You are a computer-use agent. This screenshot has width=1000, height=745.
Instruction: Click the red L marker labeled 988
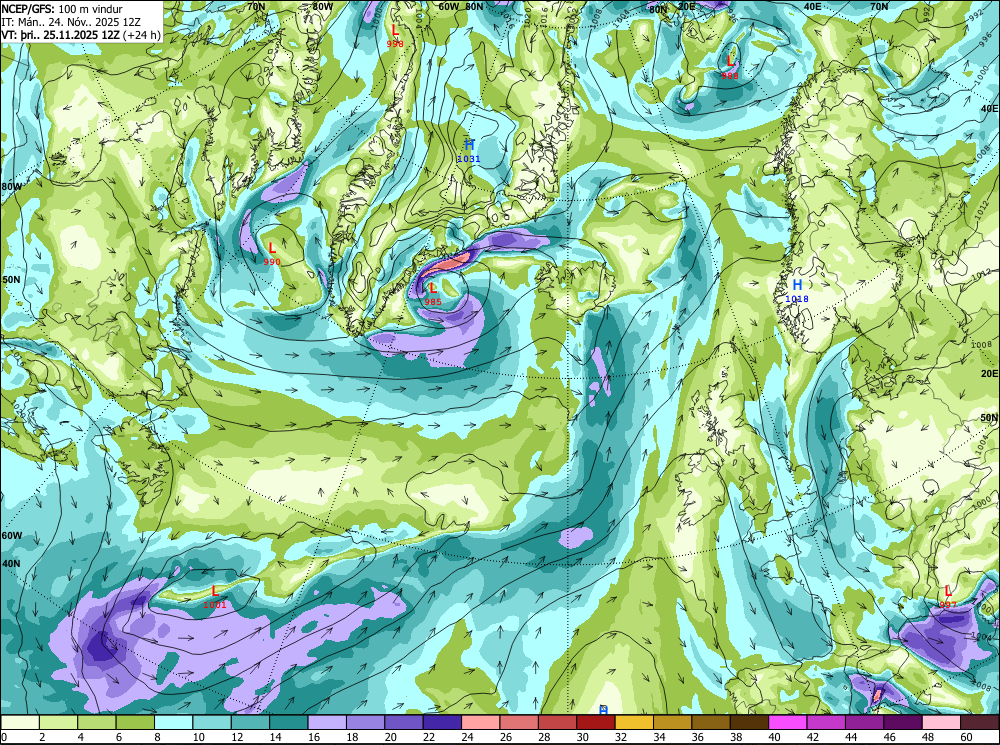click(730, 61)
